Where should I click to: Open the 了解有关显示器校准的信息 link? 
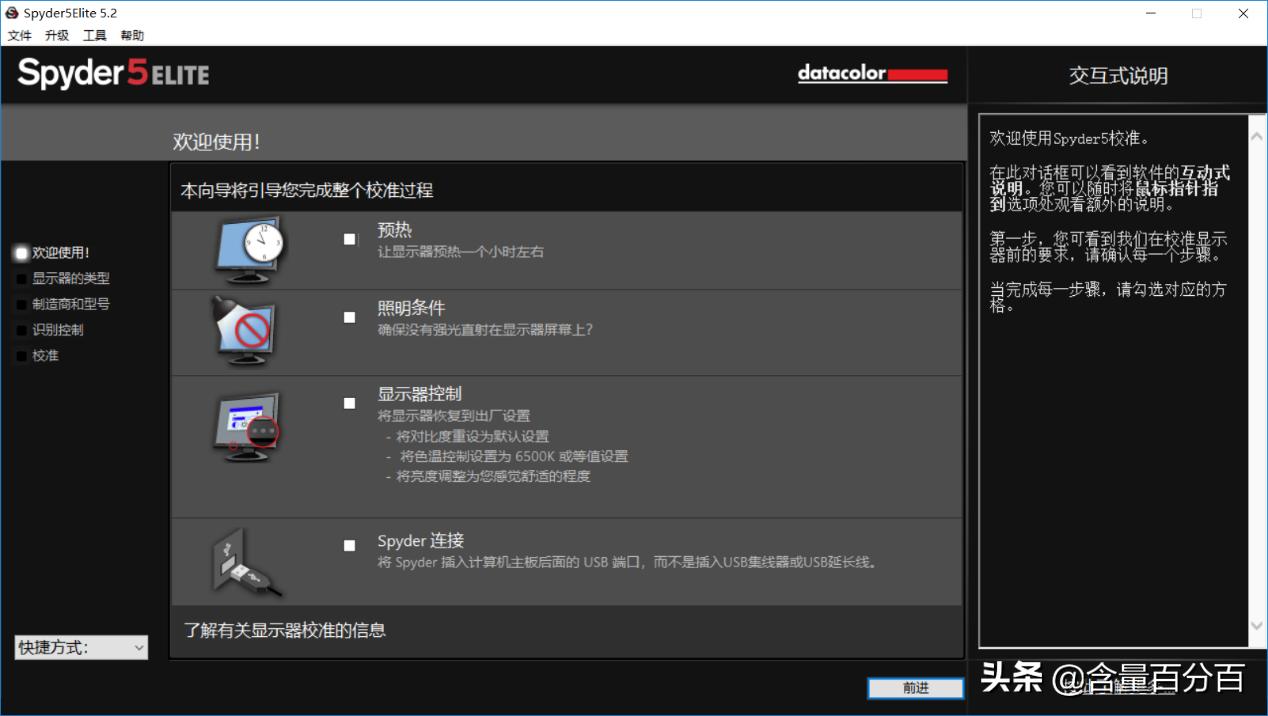[x=283, y=631]
